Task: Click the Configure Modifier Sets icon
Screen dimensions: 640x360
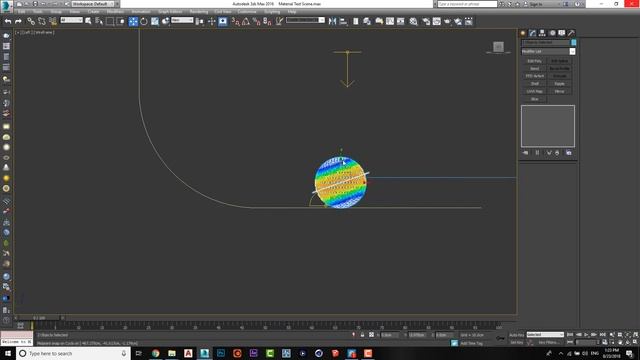Action: click(569, 153)
